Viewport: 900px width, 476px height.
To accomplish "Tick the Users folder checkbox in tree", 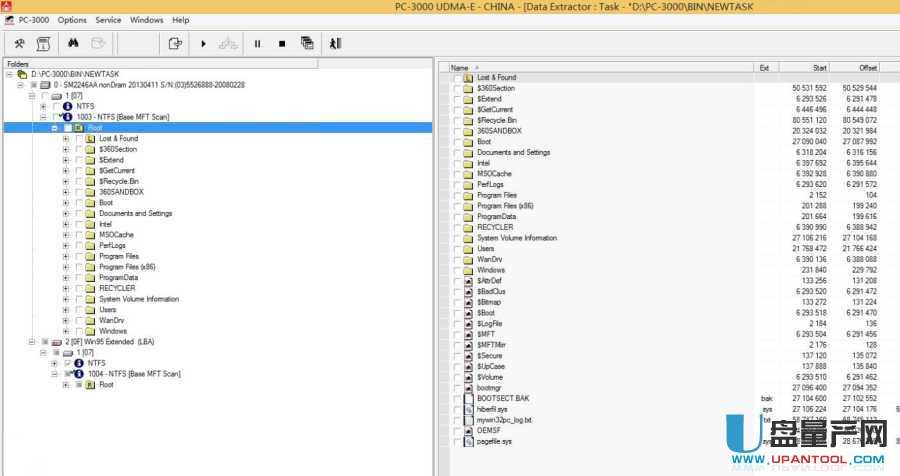I will [x=79, y=309].
